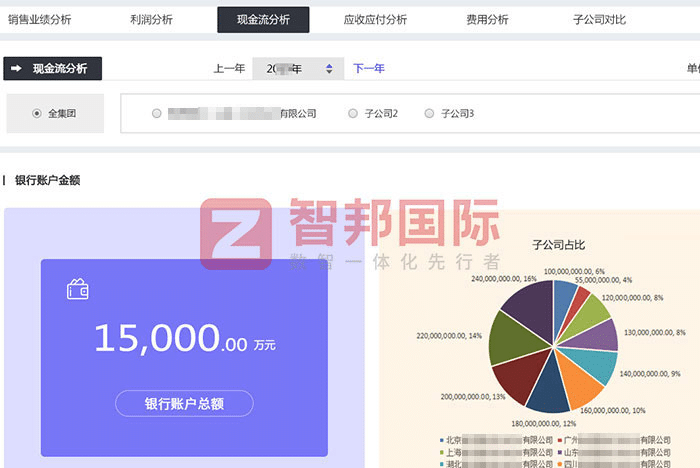Click the 山东 purple legend marker
Viewport: 700px width, 468px height.
[559, 452]
